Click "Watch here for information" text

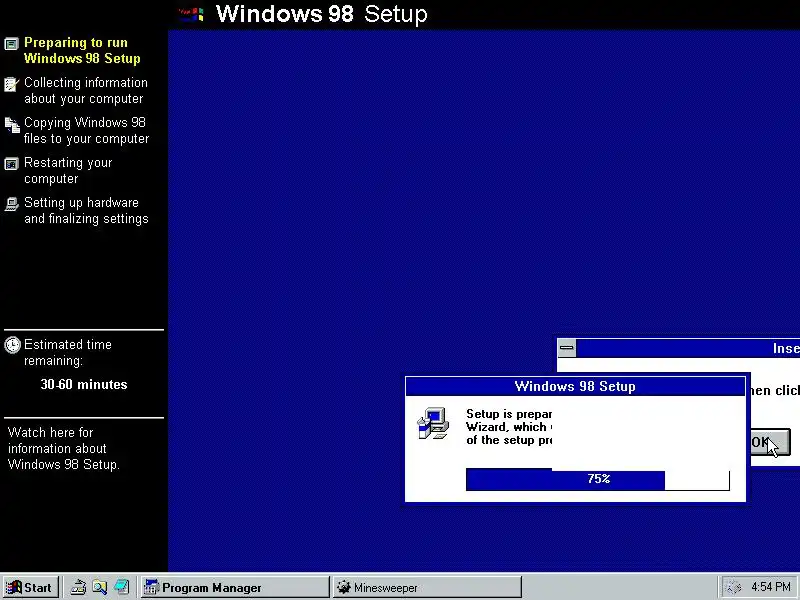pos(64,448)
